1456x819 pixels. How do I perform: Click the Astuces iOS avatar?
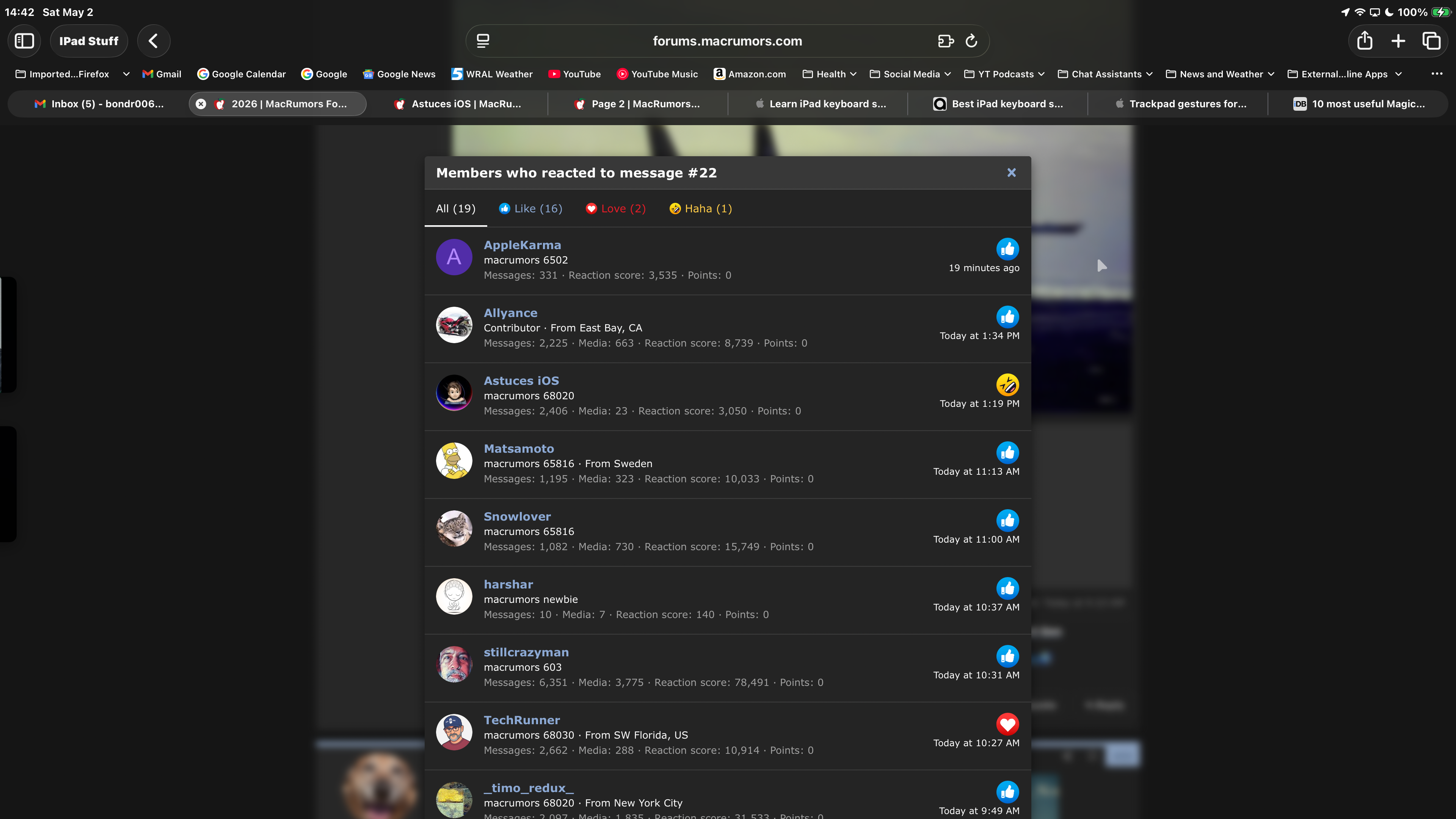click(x=454, y=392)
